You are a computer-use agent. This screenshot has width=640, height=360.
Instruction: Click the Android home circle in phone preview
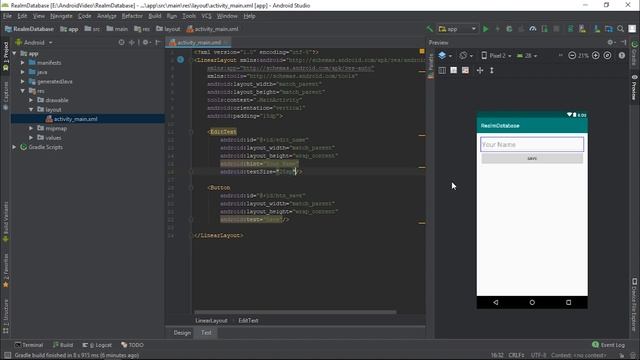[x=532, y=302]
